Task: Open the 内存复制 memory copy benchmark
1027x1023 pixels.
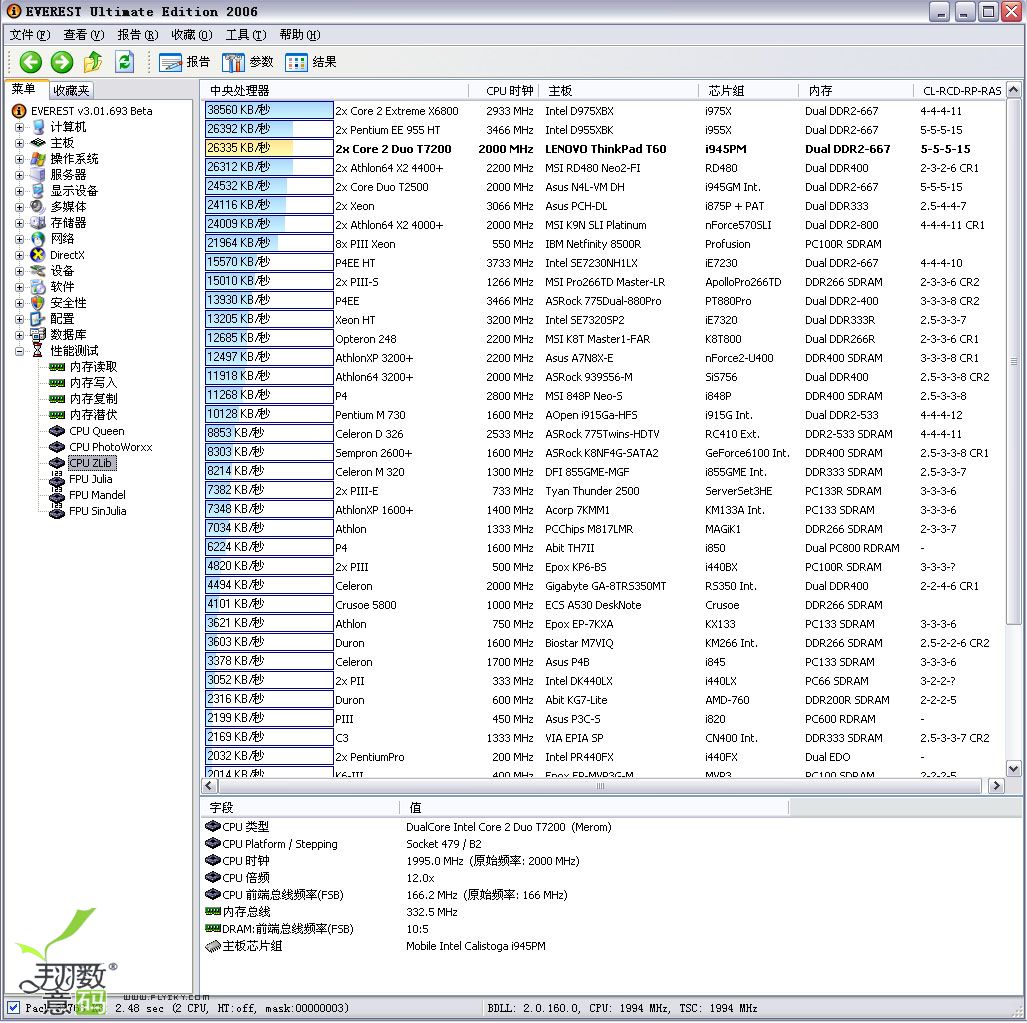Action: tap(93, 399)
